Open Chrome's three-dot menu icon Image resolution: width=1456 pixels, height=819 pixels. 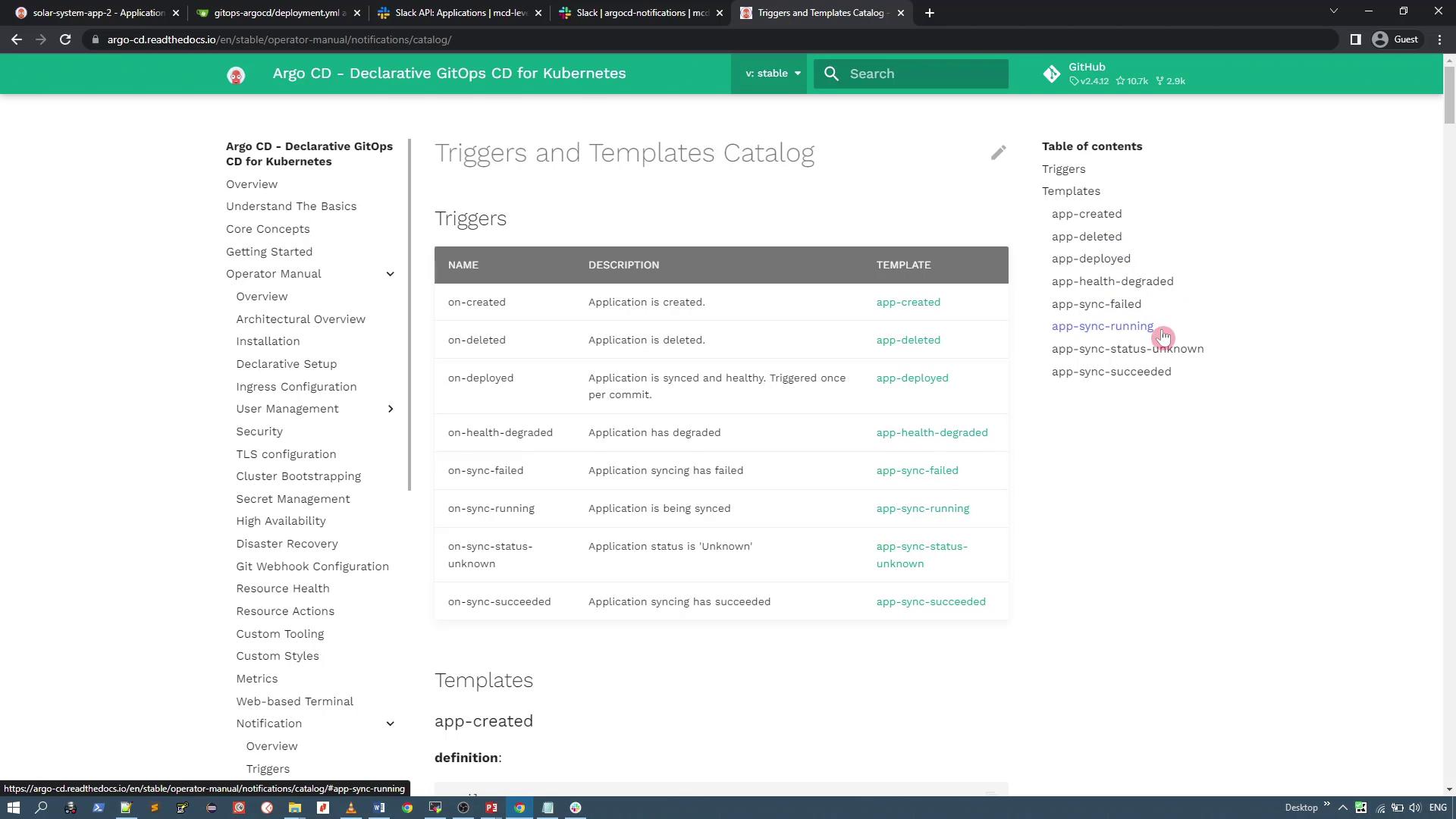coord(1439,39)
